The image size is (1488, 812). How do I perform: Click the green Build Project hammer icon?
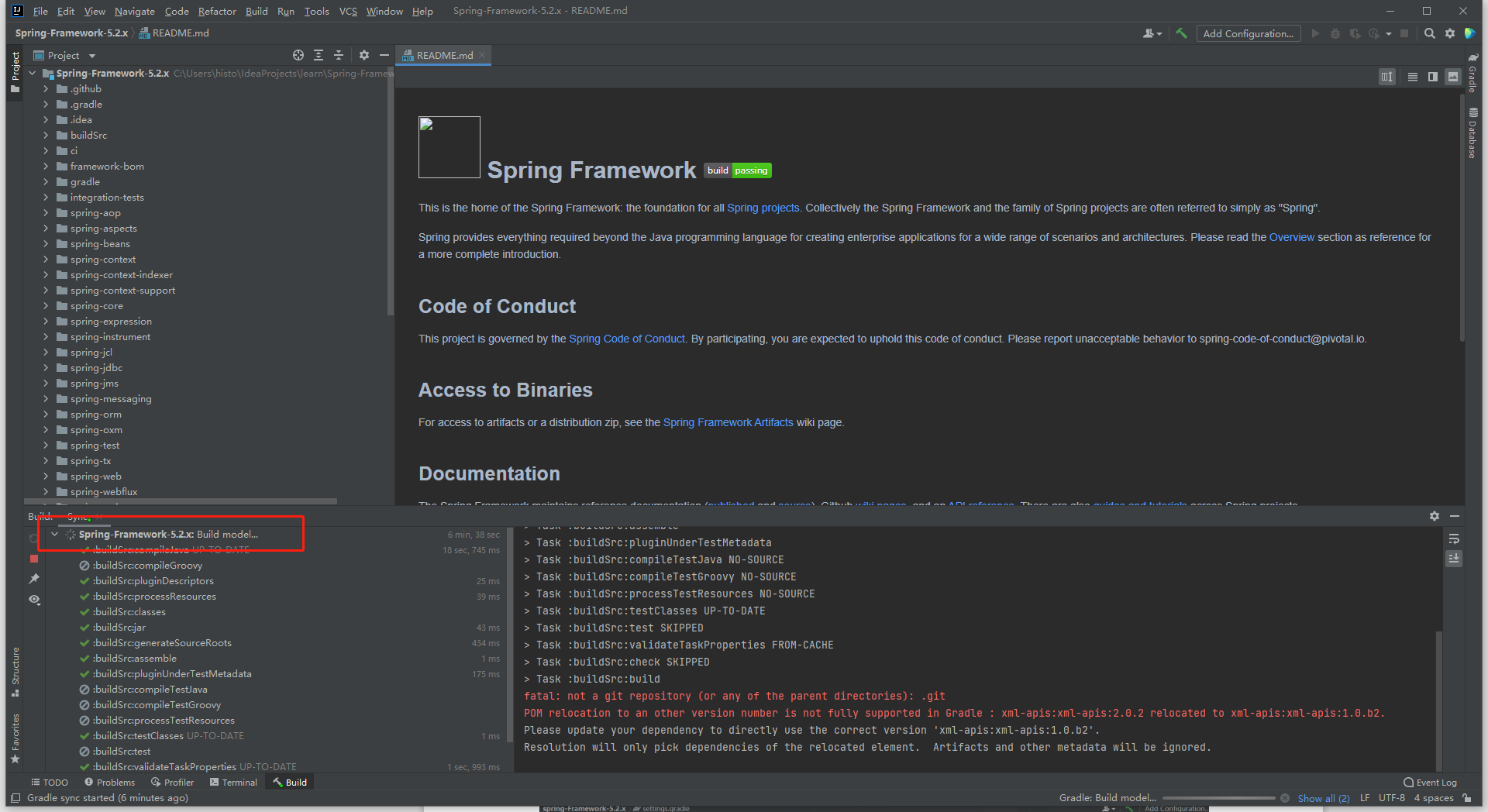click(1181, 33)
